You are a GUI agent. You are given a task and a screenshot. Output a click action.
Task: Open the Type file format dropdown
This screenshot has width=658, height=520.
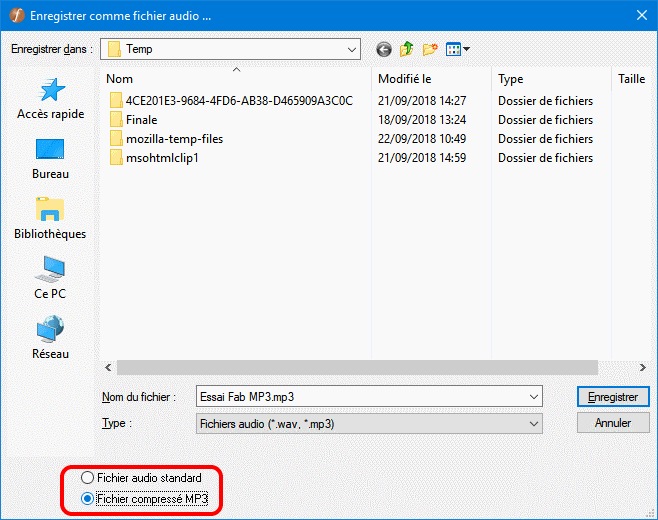pos(533,424)
